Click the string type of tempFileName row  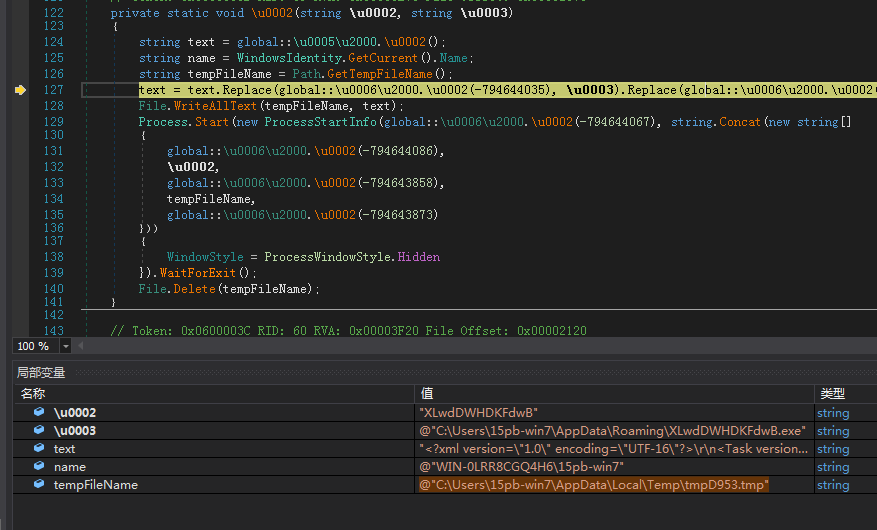click(x=833, y=484)
